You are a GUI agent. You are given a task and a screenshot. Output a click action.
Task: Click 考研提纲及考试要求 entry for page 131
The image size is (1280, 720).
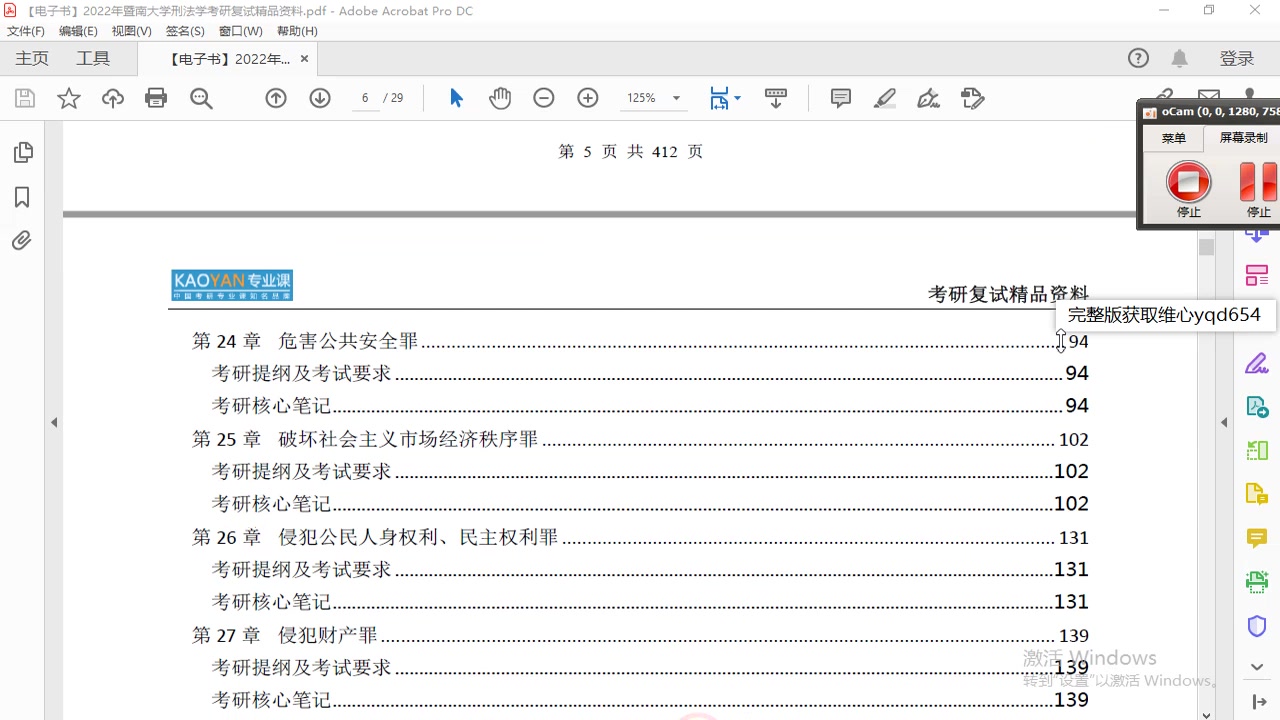[x=650, y=570]
